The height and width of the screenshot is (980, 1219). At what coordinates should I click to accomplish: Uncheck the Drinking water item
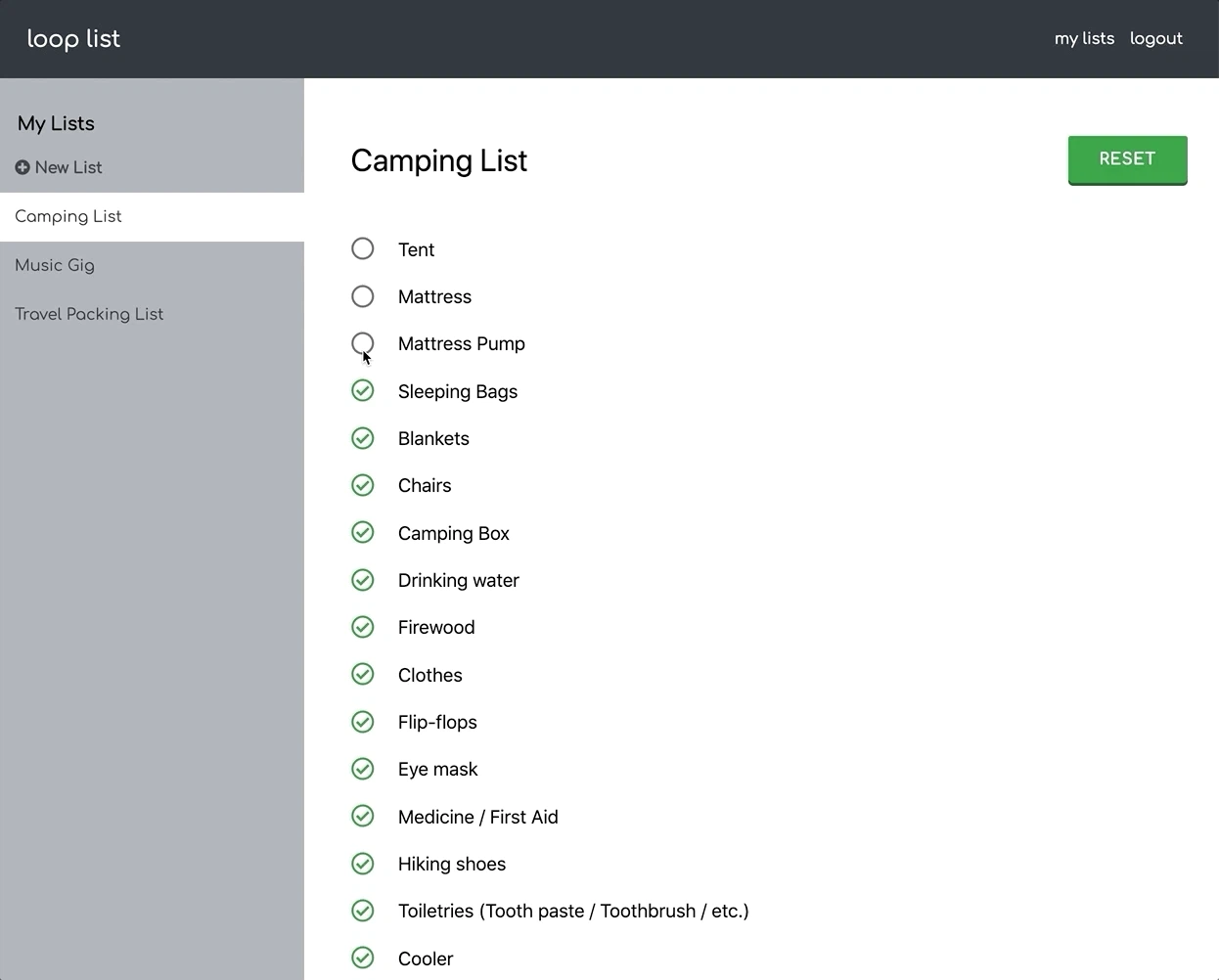(x=363, y=580)
